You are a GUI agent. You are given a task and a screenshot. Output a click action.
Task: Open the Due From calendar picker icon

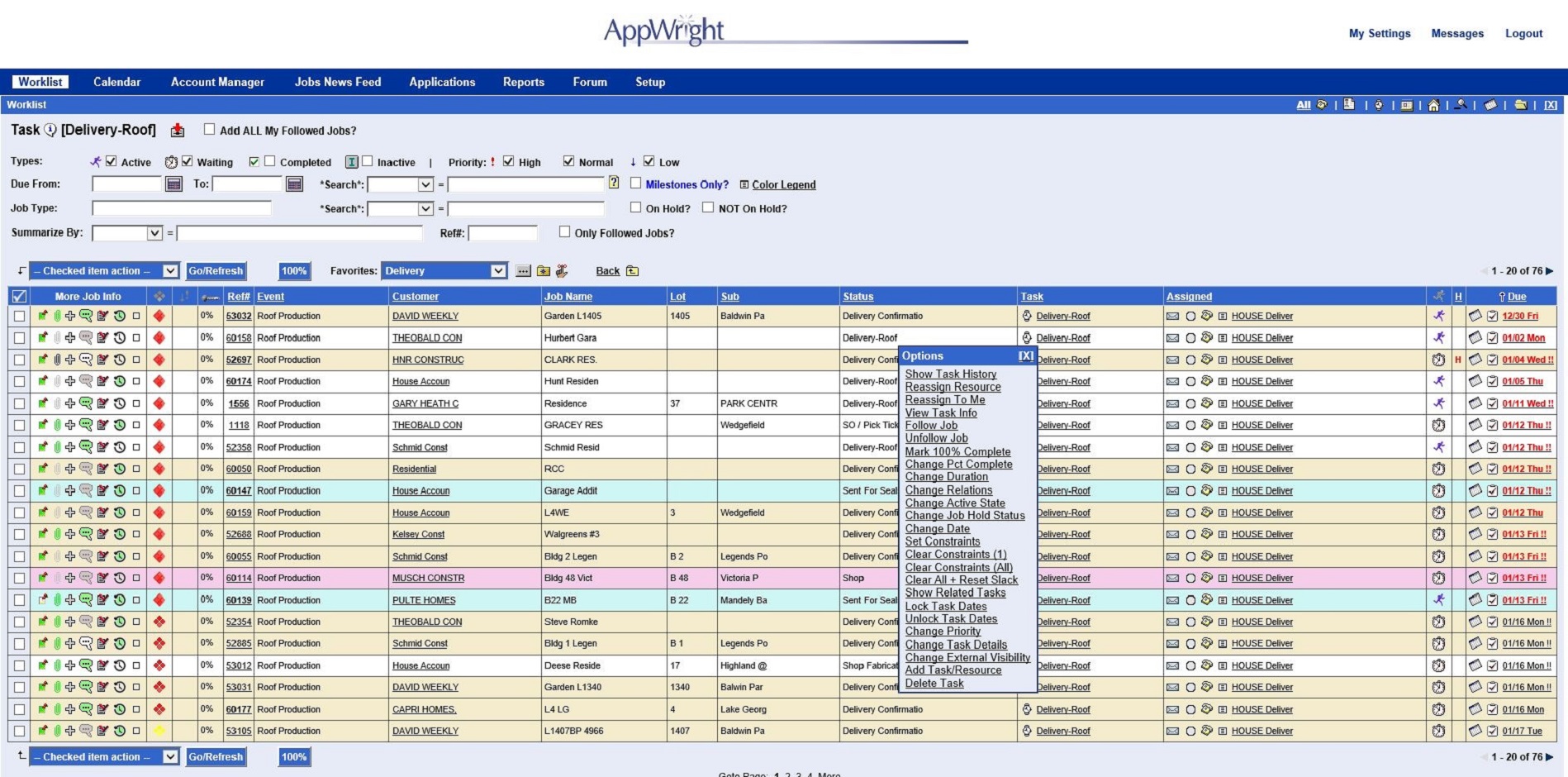(x=173, y=184)
